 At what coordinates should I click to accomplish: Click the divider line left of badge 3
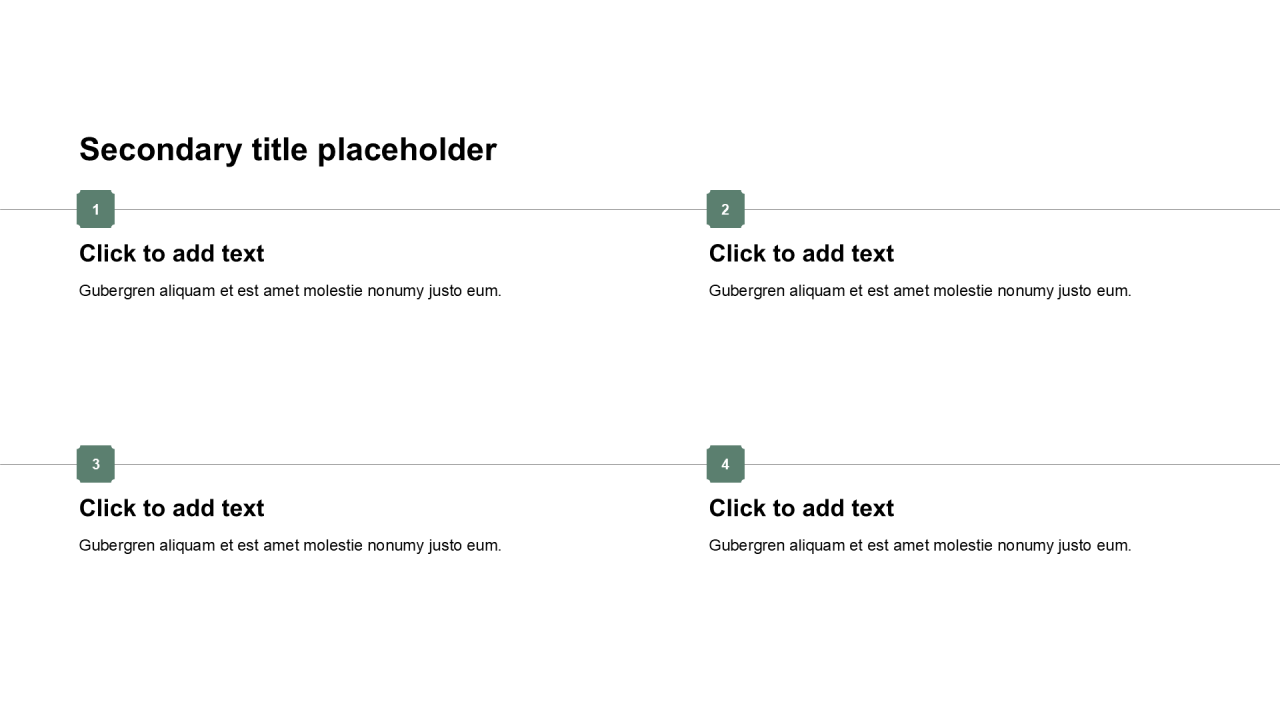(38, 464)
